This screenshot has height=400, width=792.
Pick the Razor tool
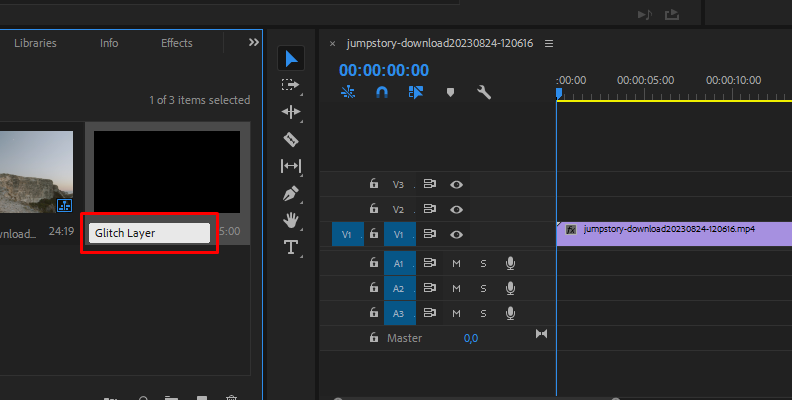291,139
